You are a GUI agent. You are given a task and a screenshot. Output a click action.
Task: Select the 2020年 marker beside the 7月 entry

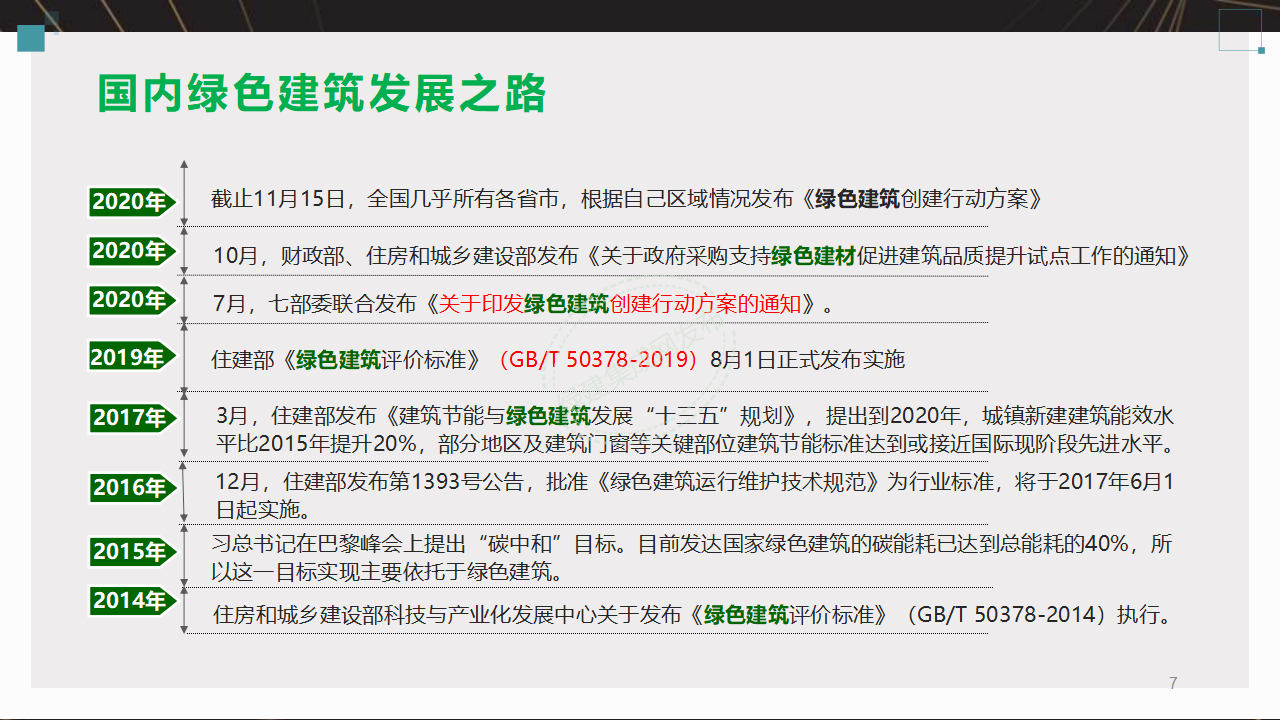pos(131,300)
